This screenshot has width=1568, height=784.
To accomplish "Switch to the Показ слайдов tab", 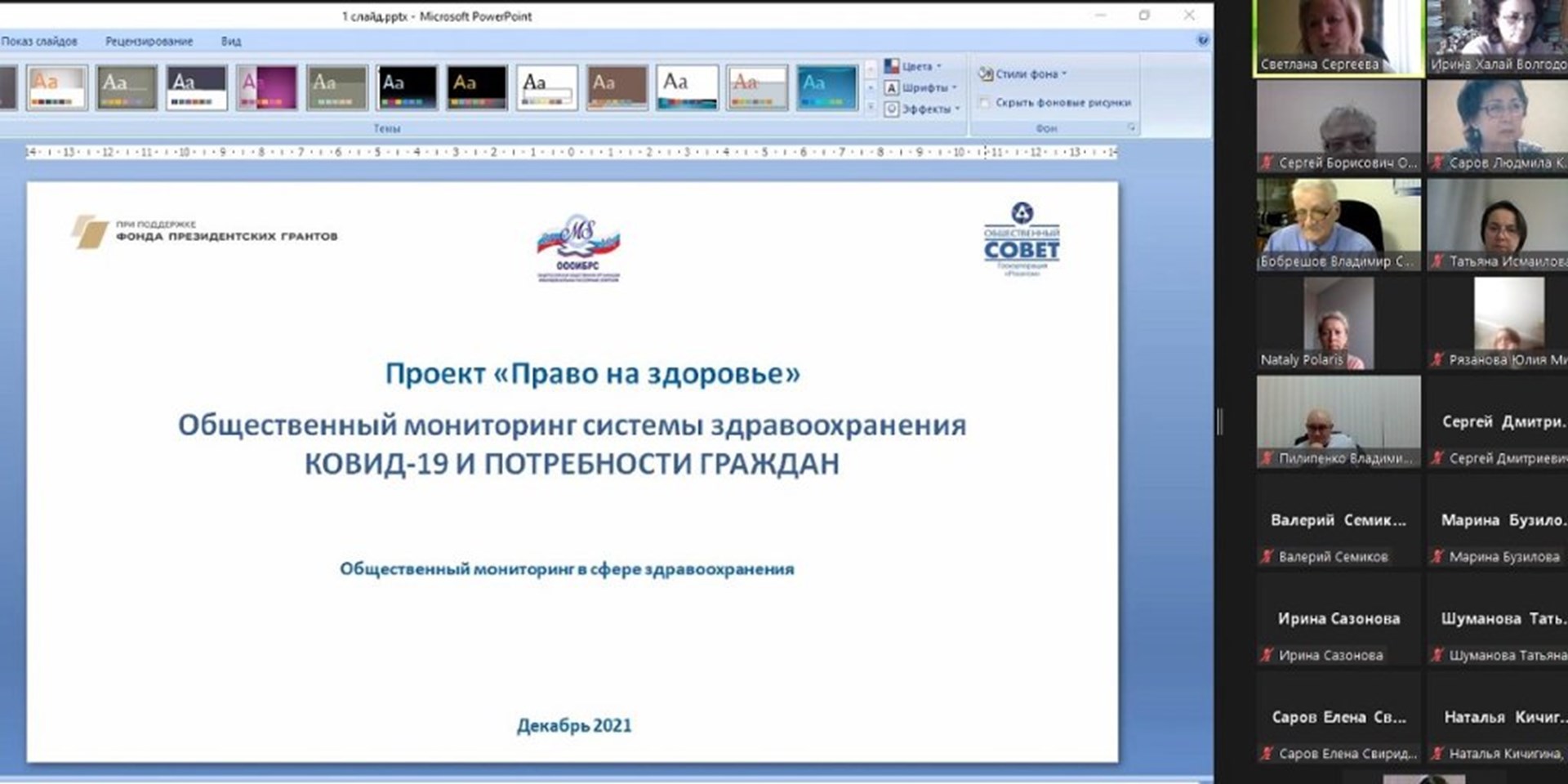I will tap(39, 41).
